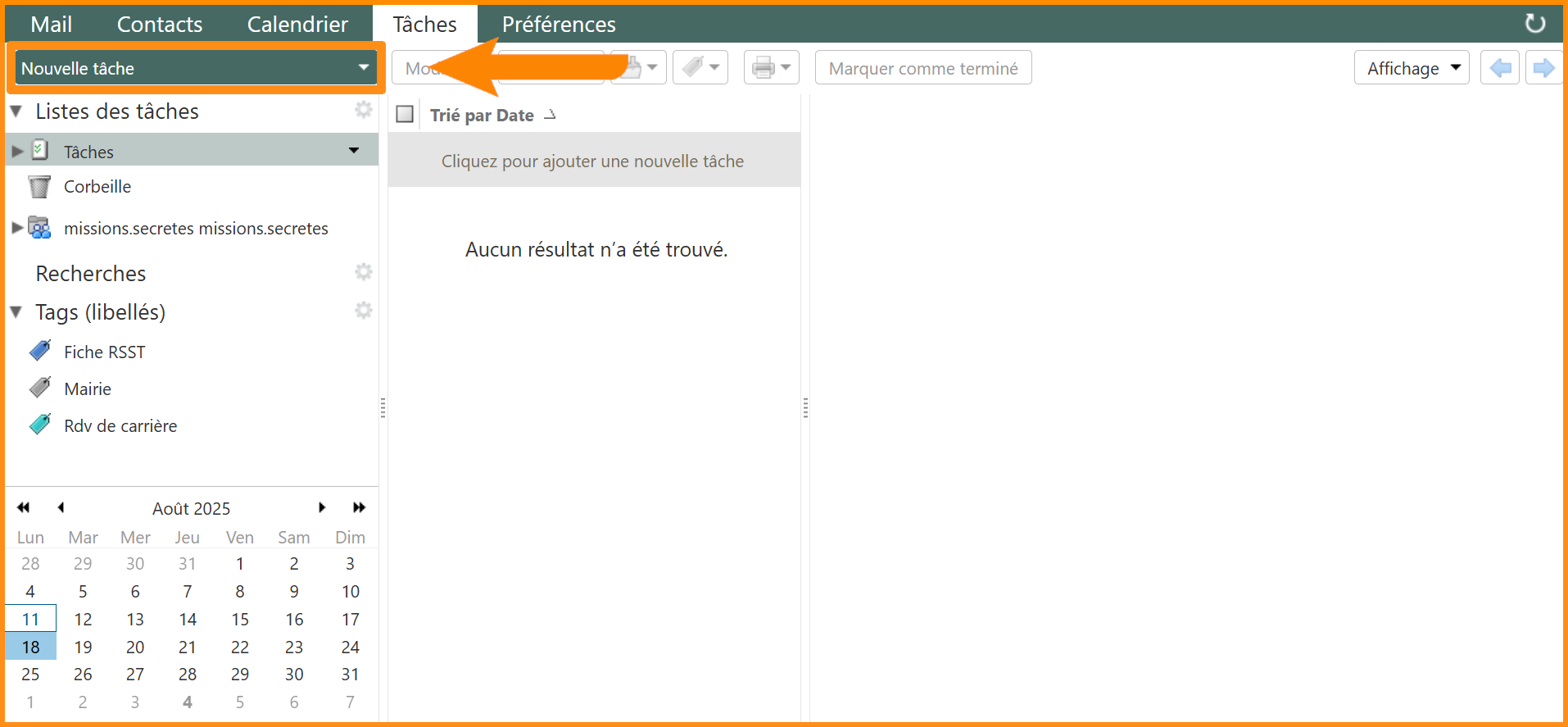Click the print icon in the toolbar

[x=763, y=68]
